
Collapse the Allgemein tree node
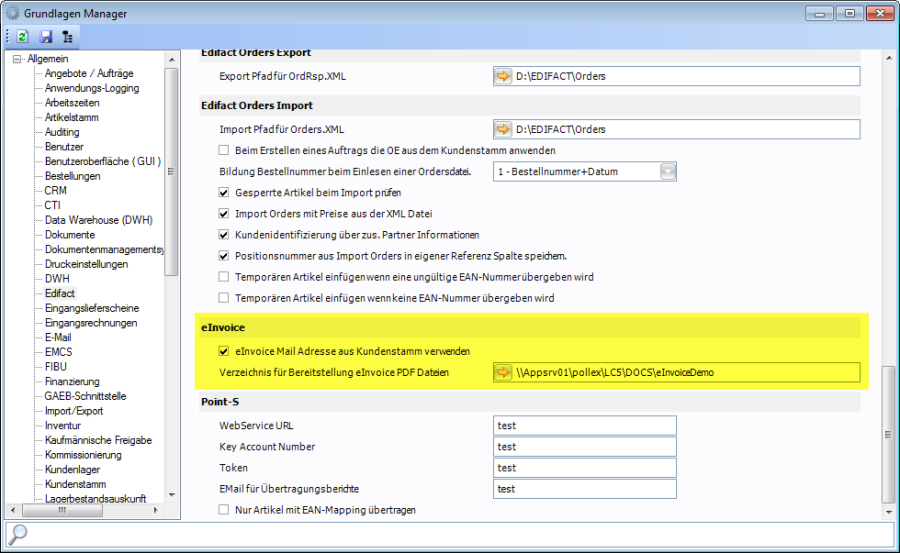tap(17, 59)
